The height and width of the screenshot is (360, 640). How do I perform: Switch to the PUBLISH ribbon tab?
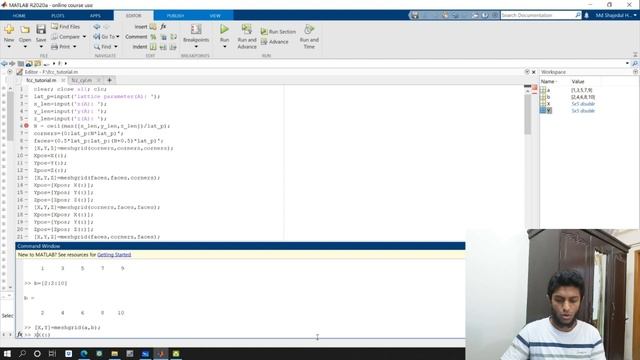175,16
